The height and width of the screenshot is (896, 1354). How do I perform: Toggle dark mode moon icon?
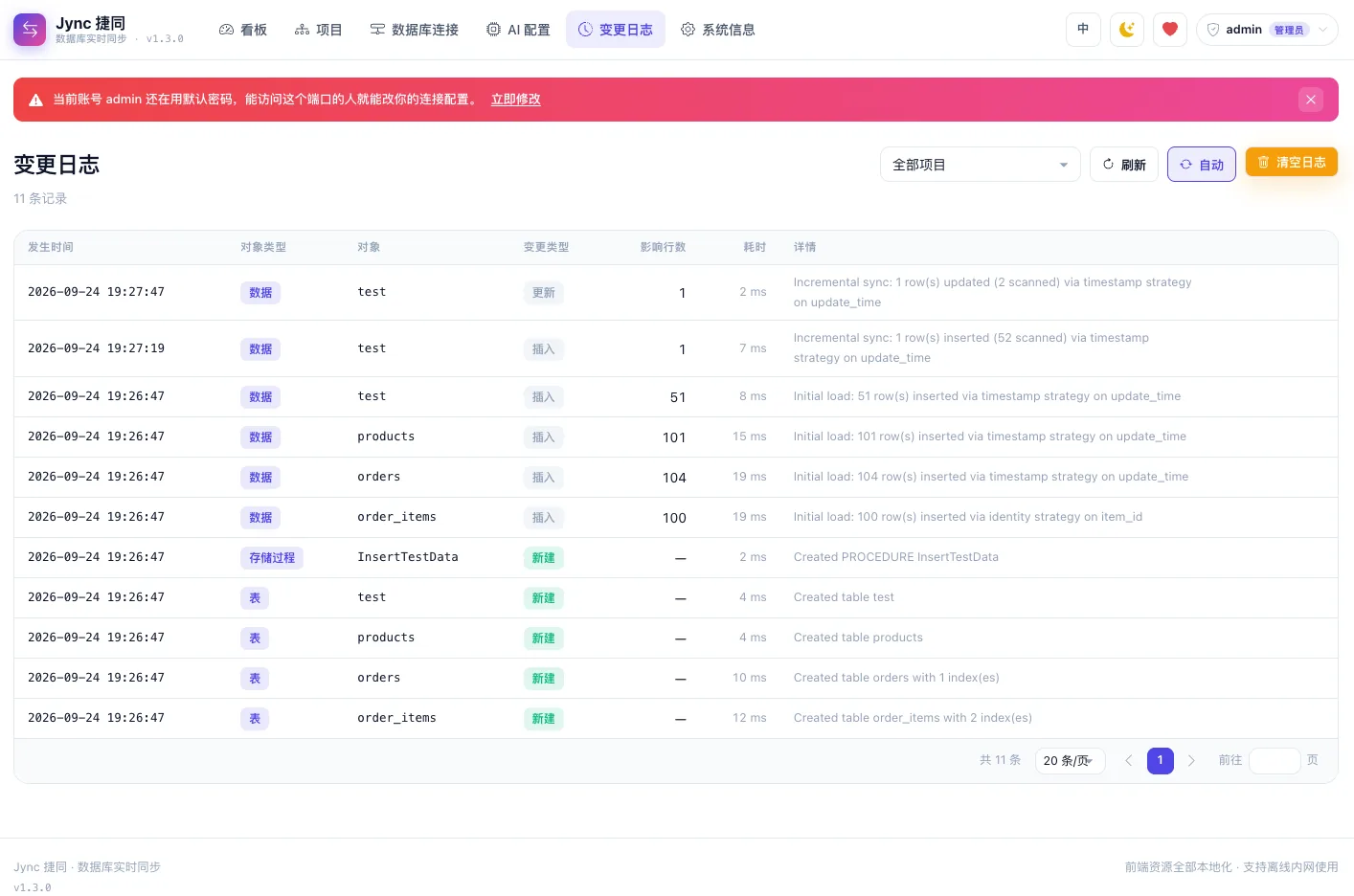1127,30
